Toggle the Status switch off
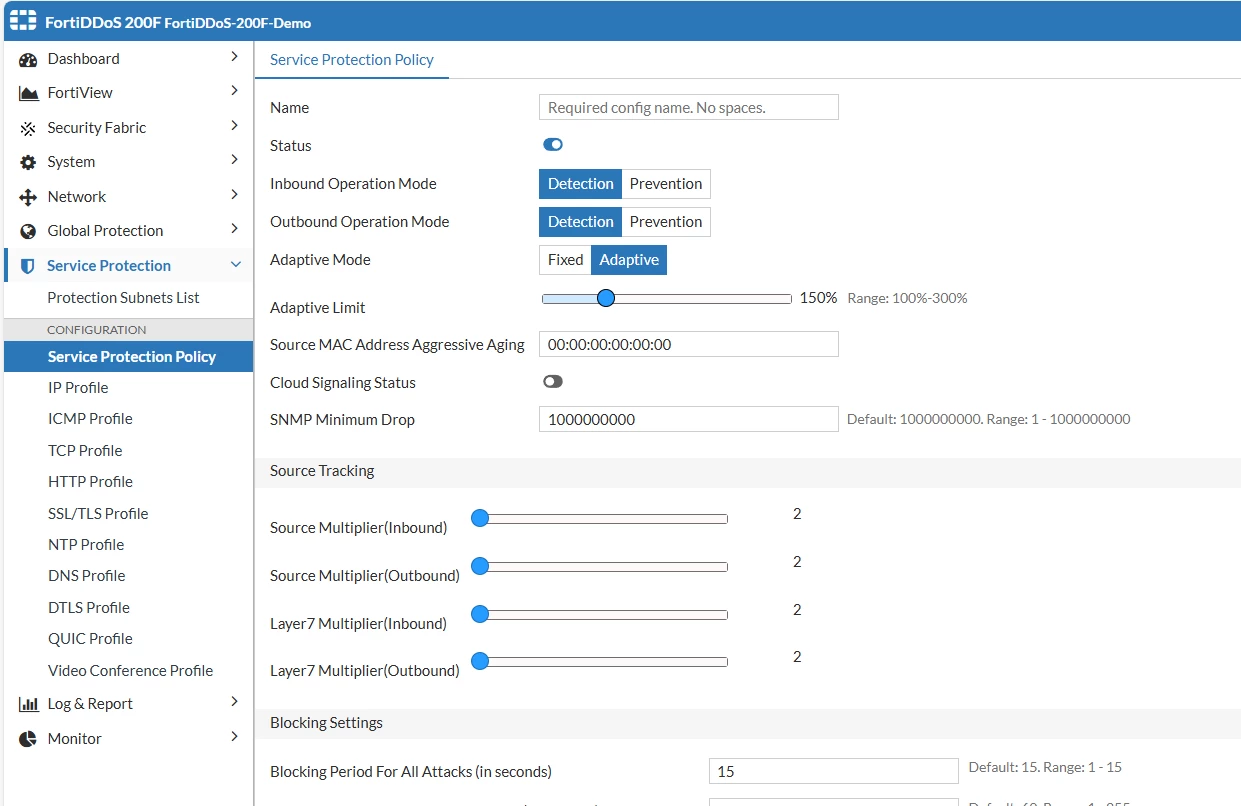Image resolution: width=1241 pixels, height=806 pixels. 553,145
